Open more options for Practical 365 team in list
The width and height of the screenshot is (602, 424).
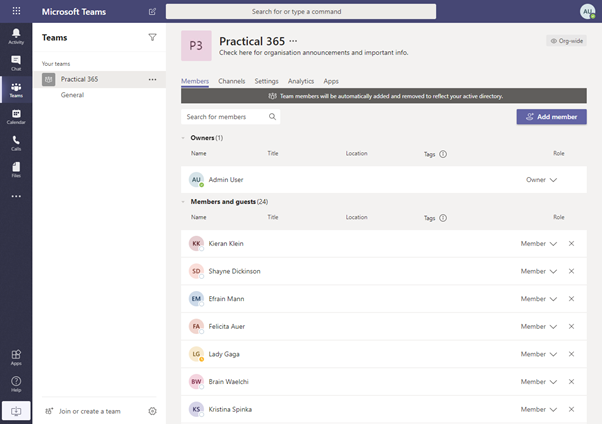tap(152, 80)
